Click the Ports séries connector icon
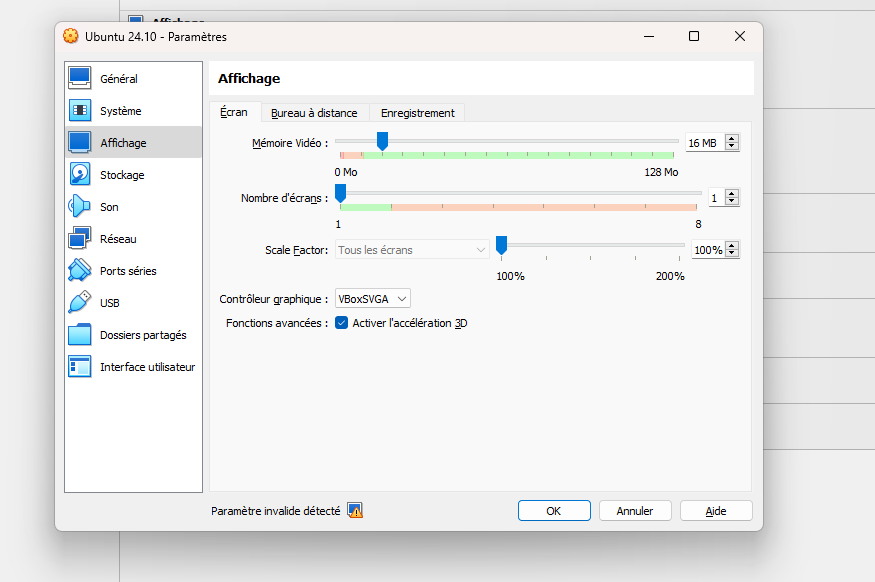The height and width of the screenshot is (582, 875). (80, 270)
